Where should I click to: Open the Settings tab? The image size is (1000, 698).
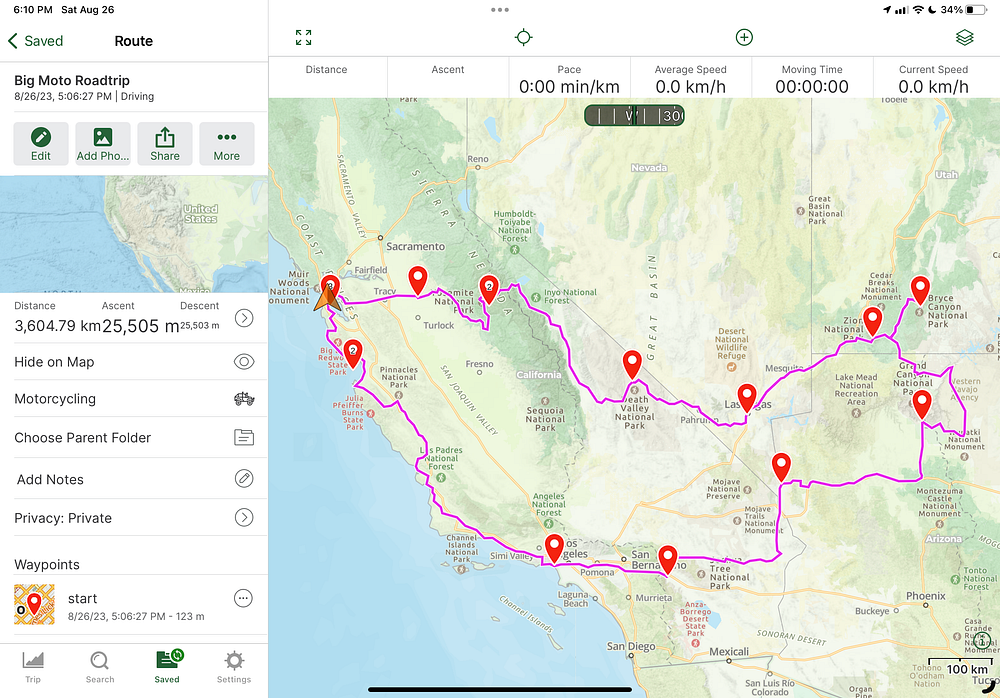(234, 667)
